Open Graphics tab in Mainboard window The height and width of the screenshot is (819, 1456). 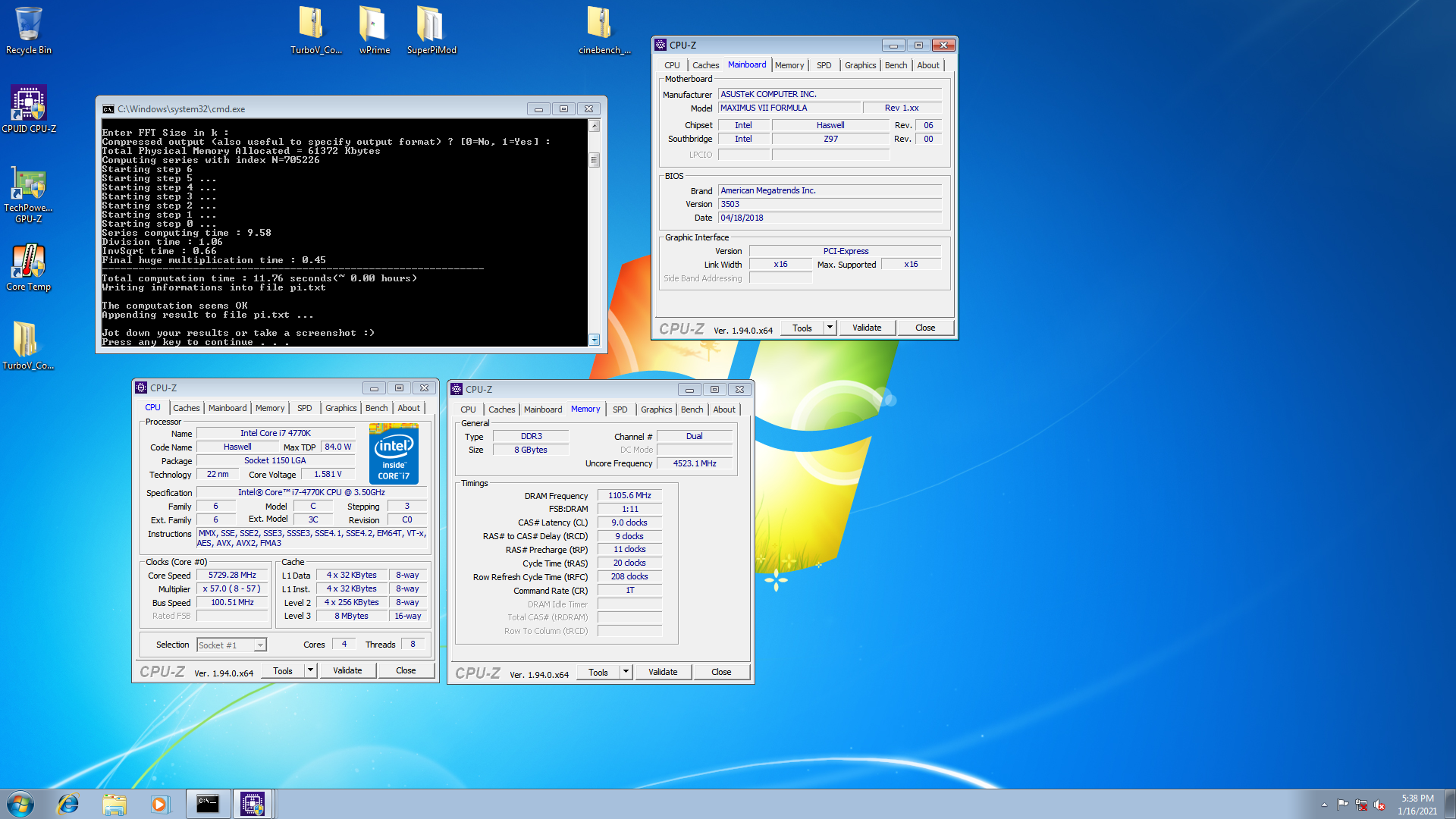861,65
